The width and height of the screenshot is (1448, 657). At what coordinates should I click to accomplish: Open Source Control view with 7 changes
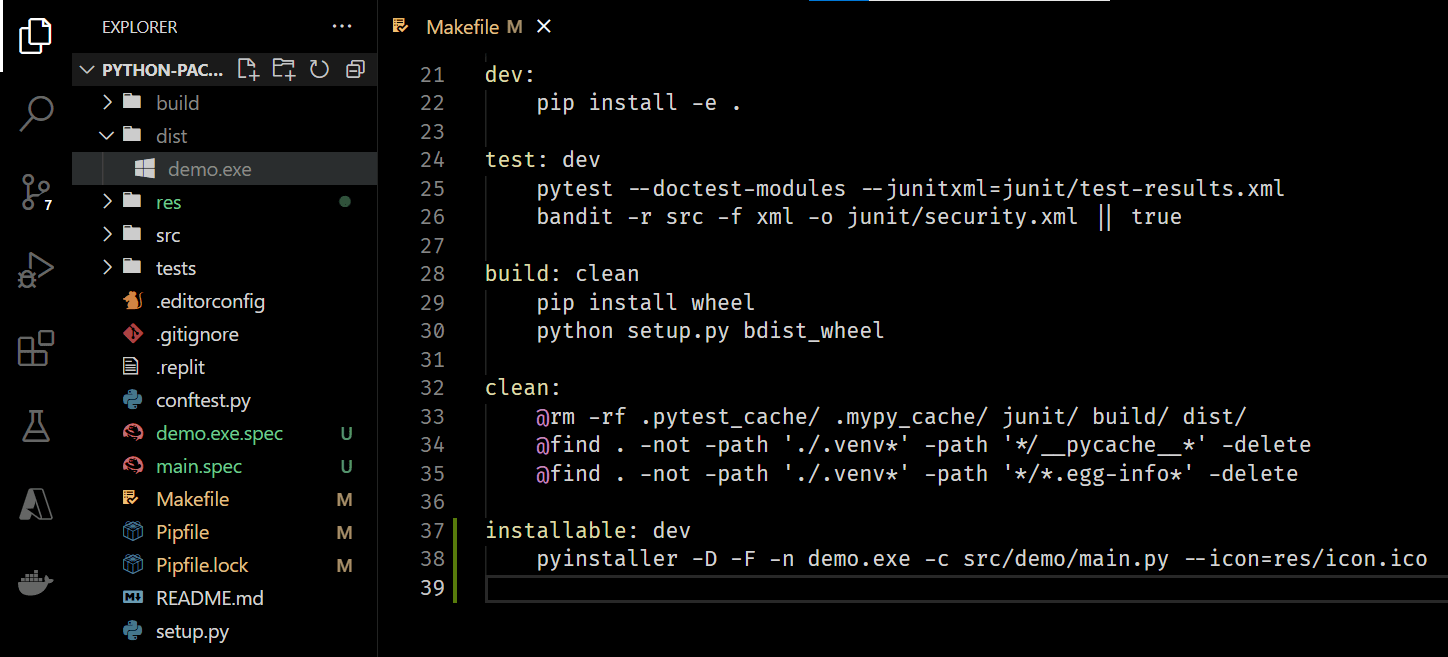[36, 192]
